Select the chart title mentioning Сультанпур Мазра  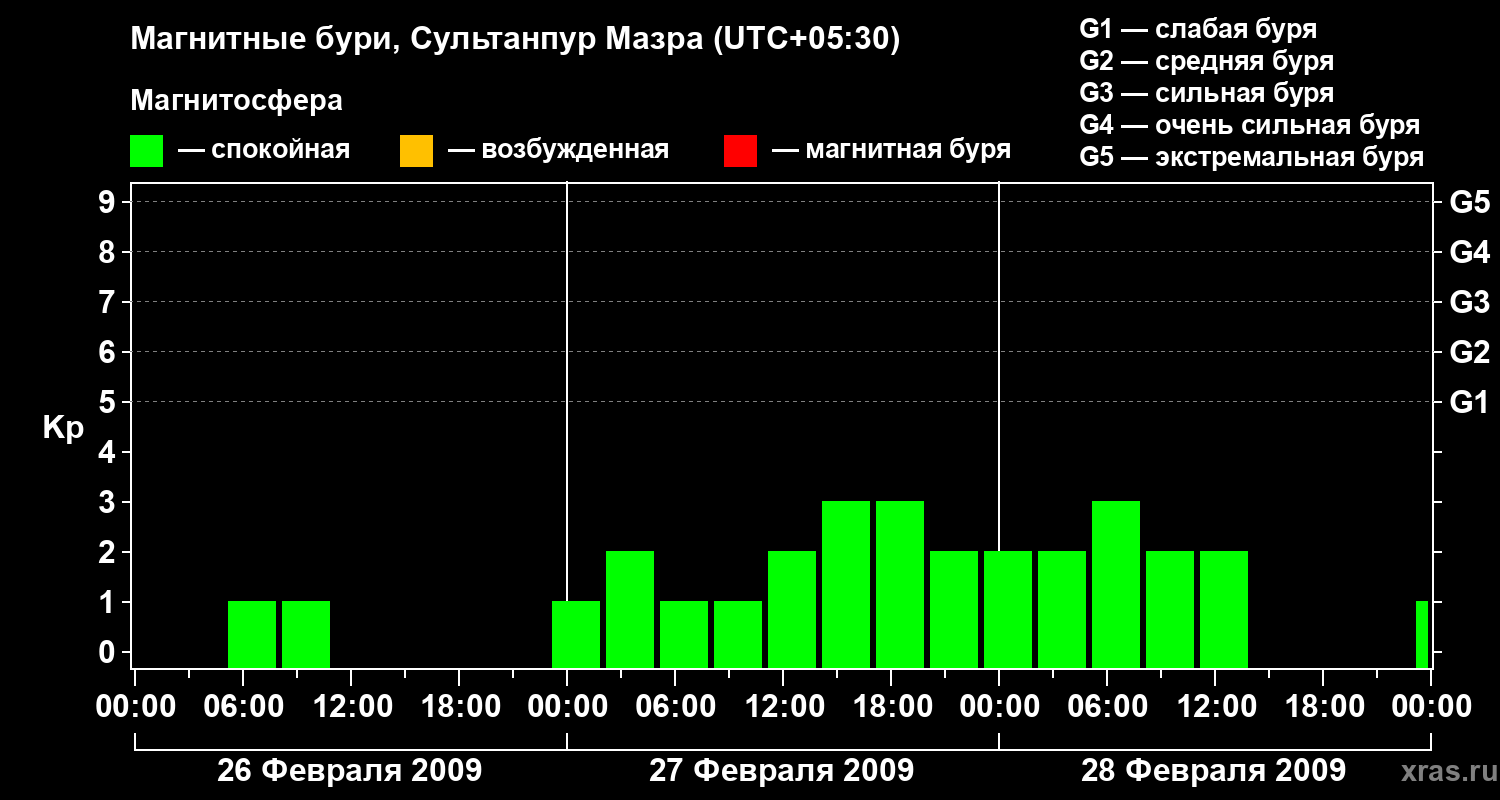[x=515, y=40]
